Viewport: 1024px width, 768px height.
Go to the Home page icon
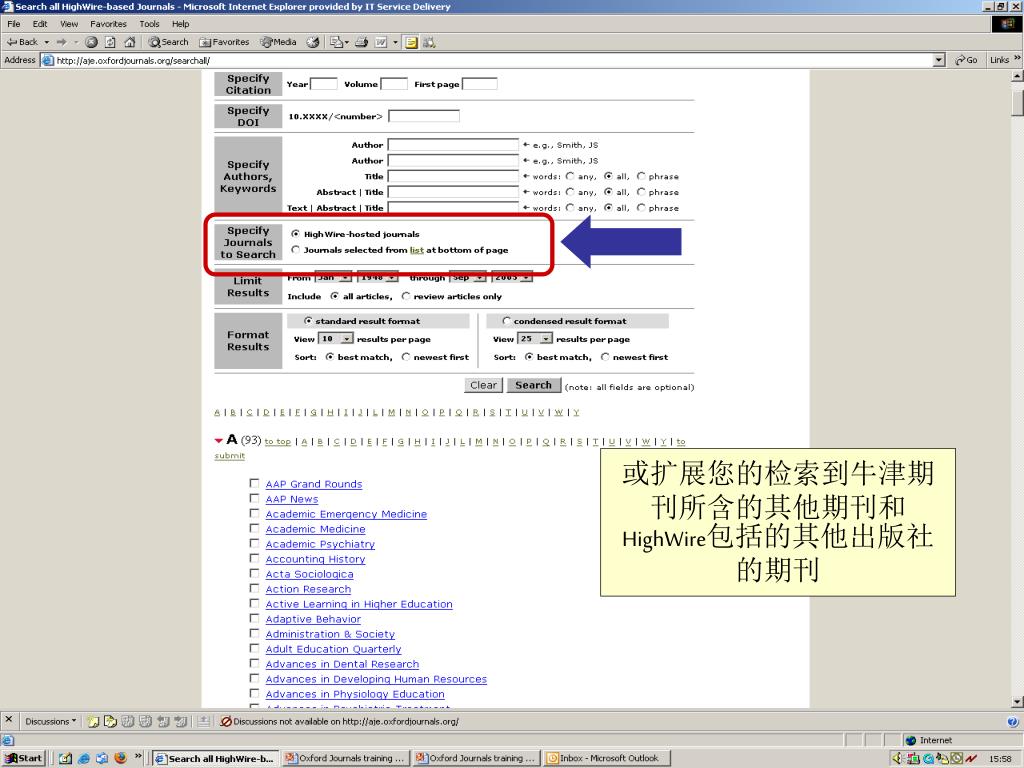point(129,42)
